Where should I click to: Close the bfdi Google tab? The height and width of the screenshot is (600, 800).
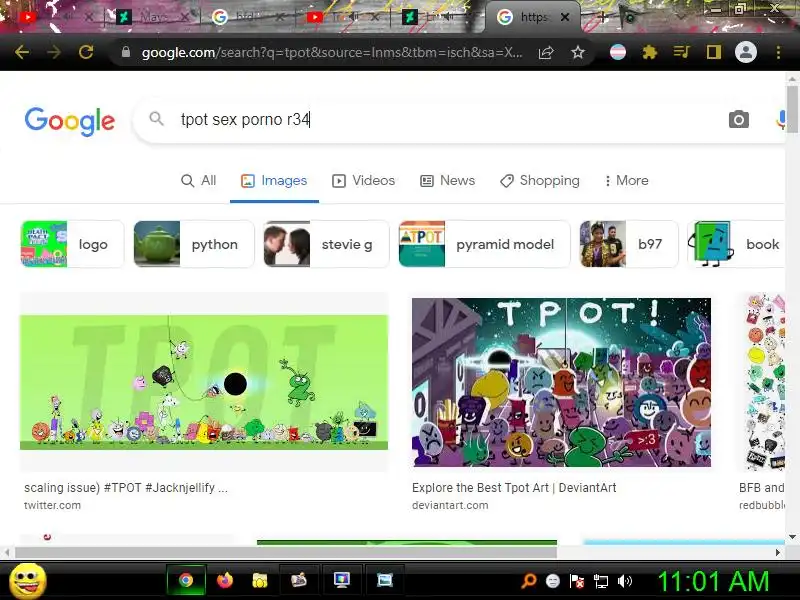pos(280,17)
